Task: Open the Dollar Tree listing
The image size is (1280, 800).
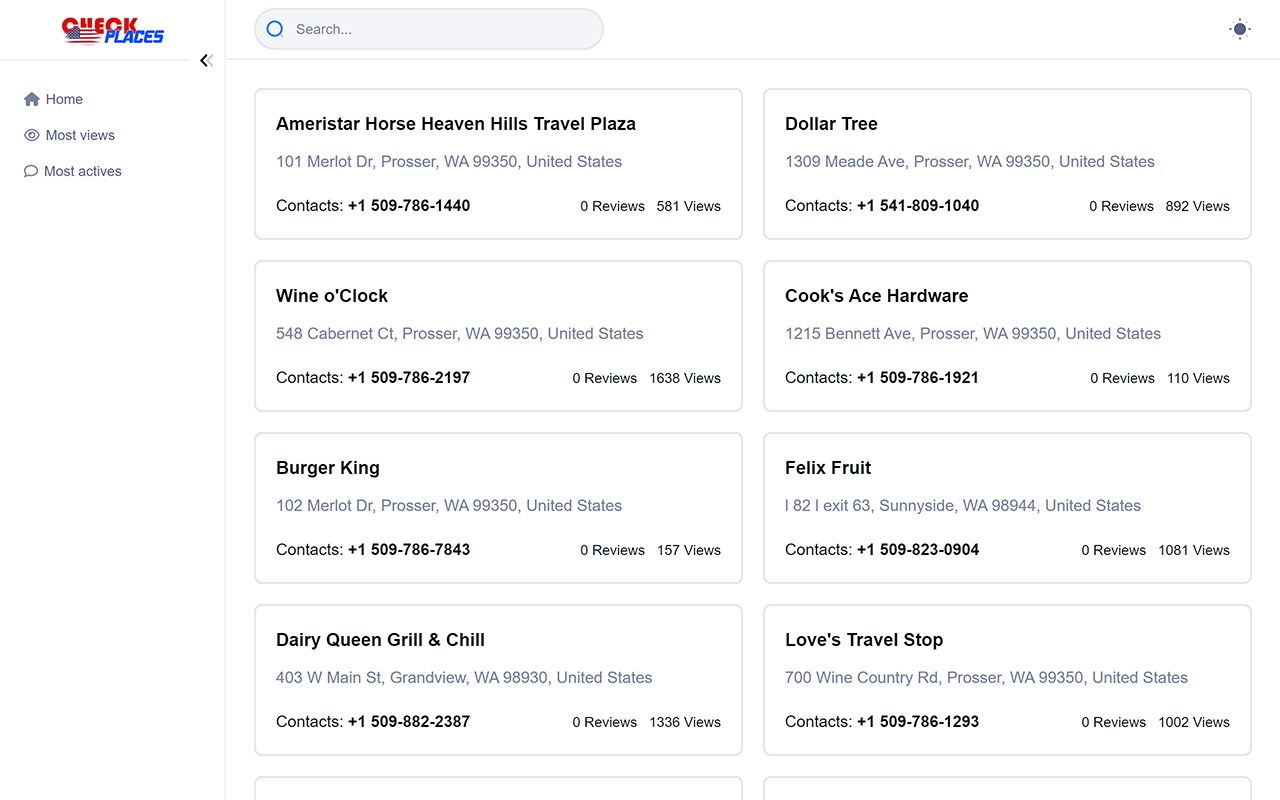Action: point(831,124)
